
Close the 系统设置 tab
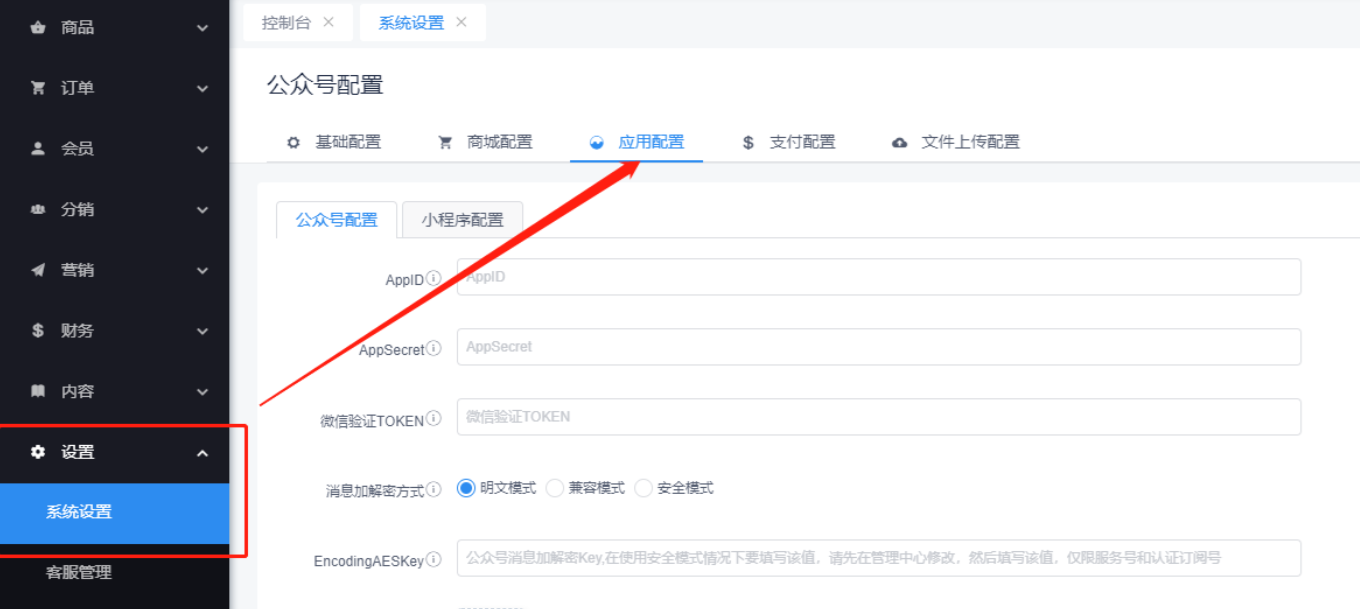pos(461,22)
